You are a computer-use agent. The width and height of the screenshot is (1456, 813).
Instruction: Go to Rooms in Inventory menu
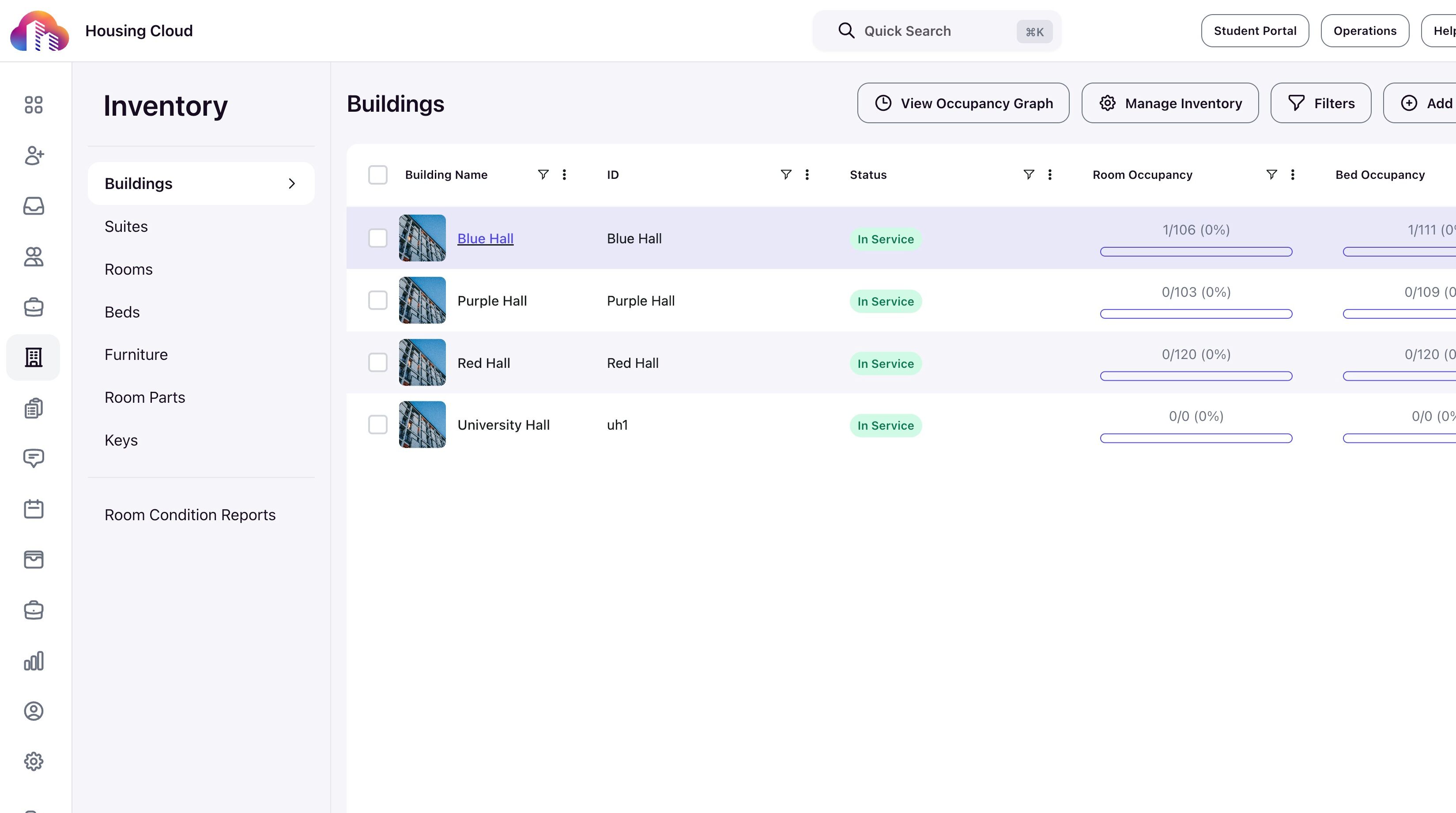pos(128,269)
